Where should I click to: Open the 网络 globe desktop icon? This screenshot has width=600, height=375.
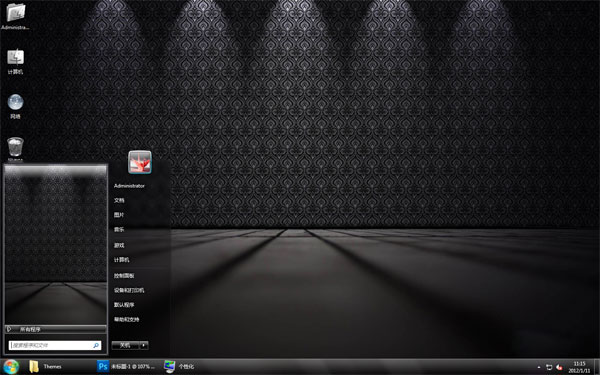15,106
